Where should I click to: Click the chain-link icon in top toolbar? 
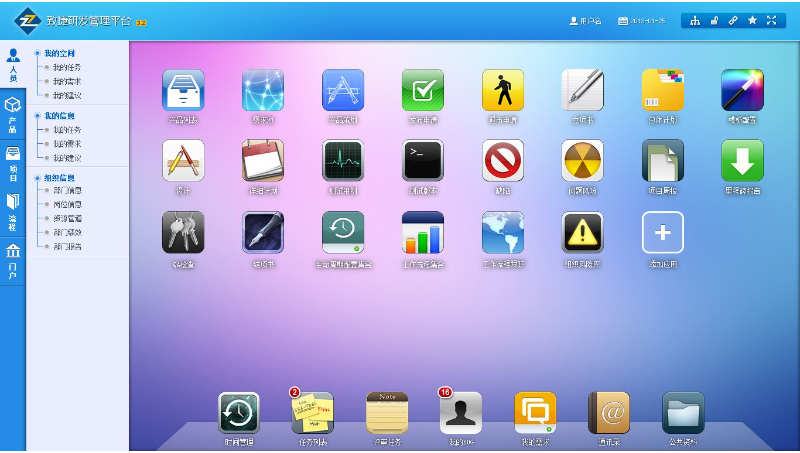733,20
